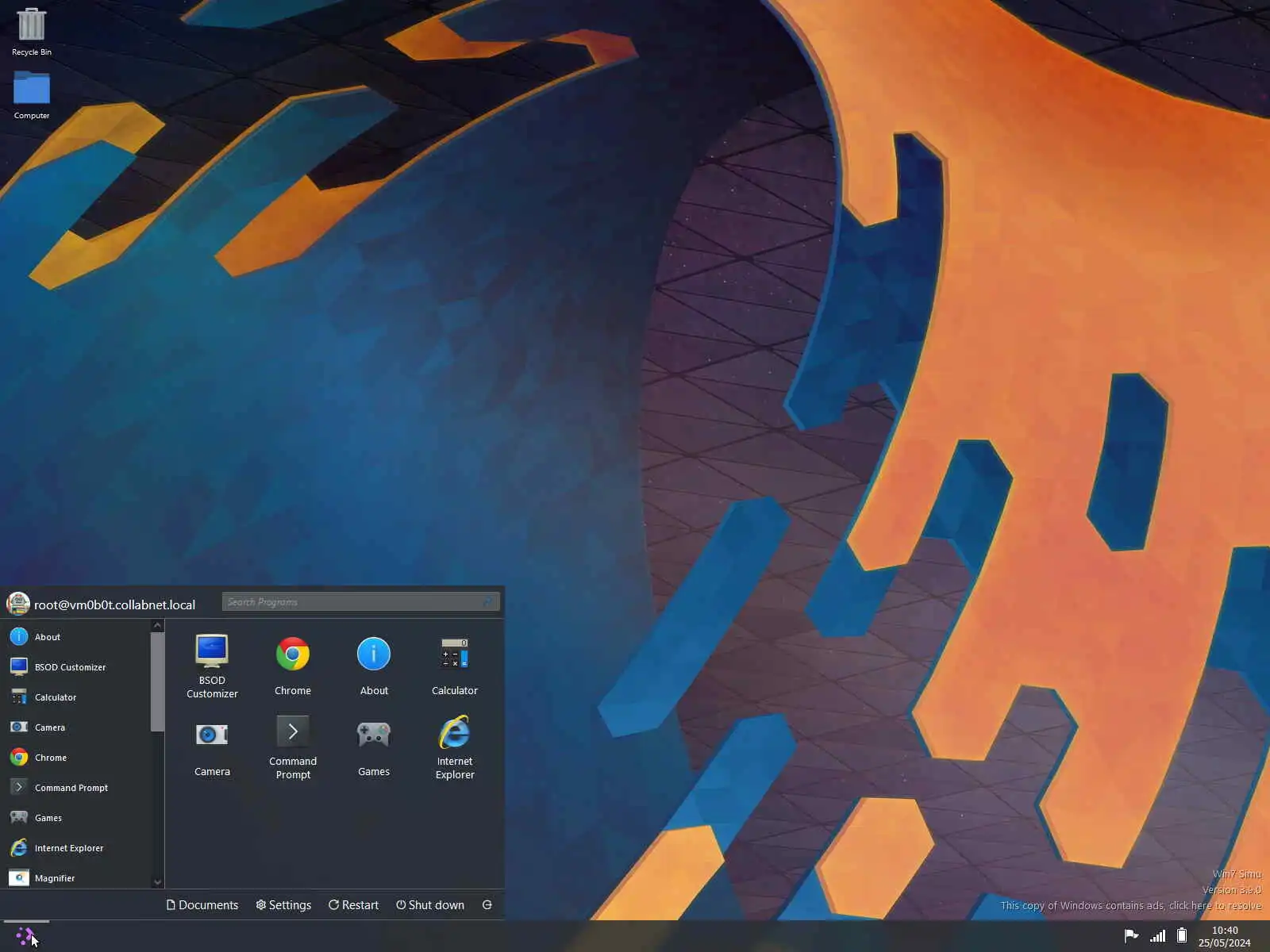Screen dimensions: 1270x952
Task: Click the Restart button
Action: coord(353,905)
